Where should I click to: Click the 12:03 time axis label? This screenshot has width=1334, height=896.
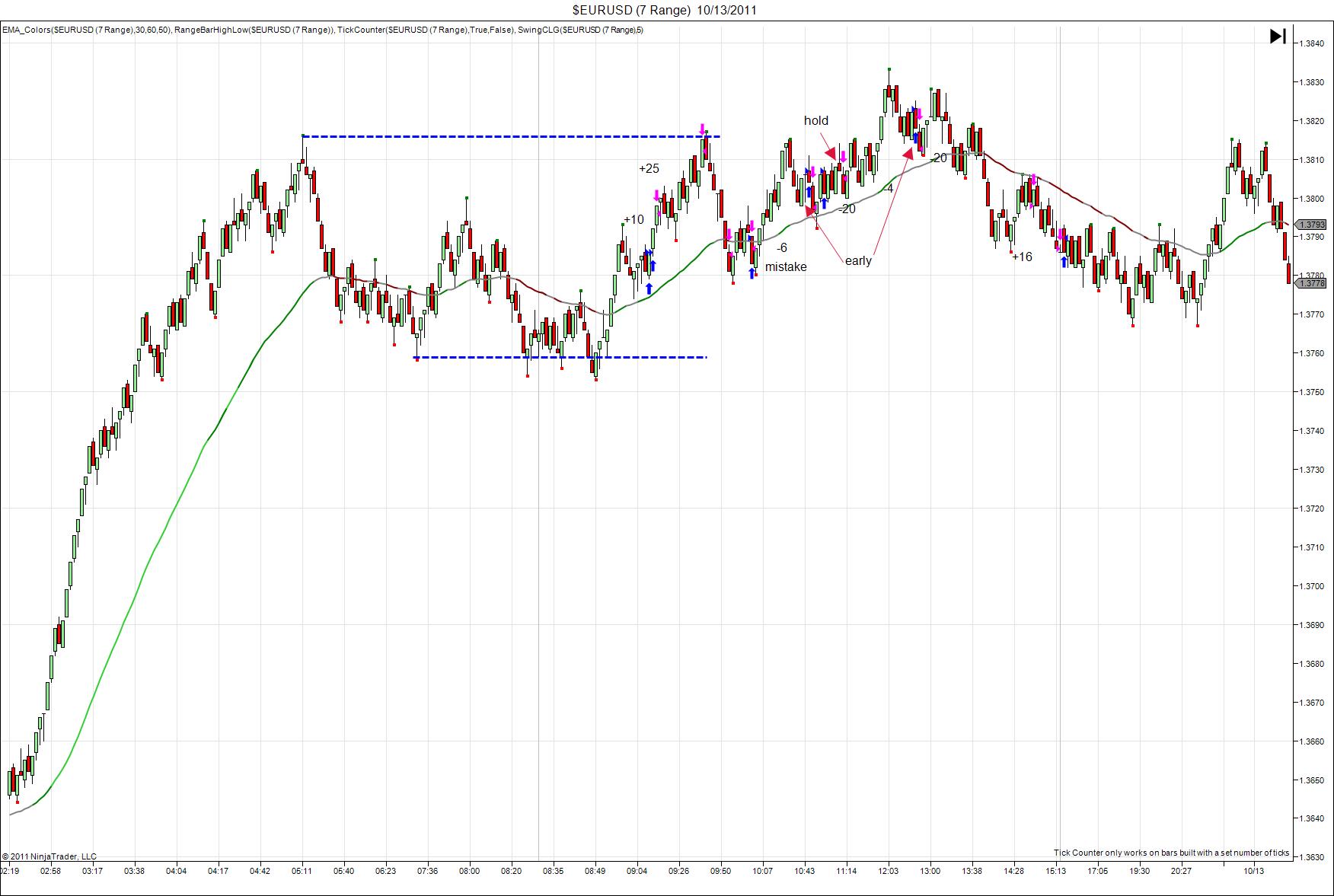click(x=889, y=871)
